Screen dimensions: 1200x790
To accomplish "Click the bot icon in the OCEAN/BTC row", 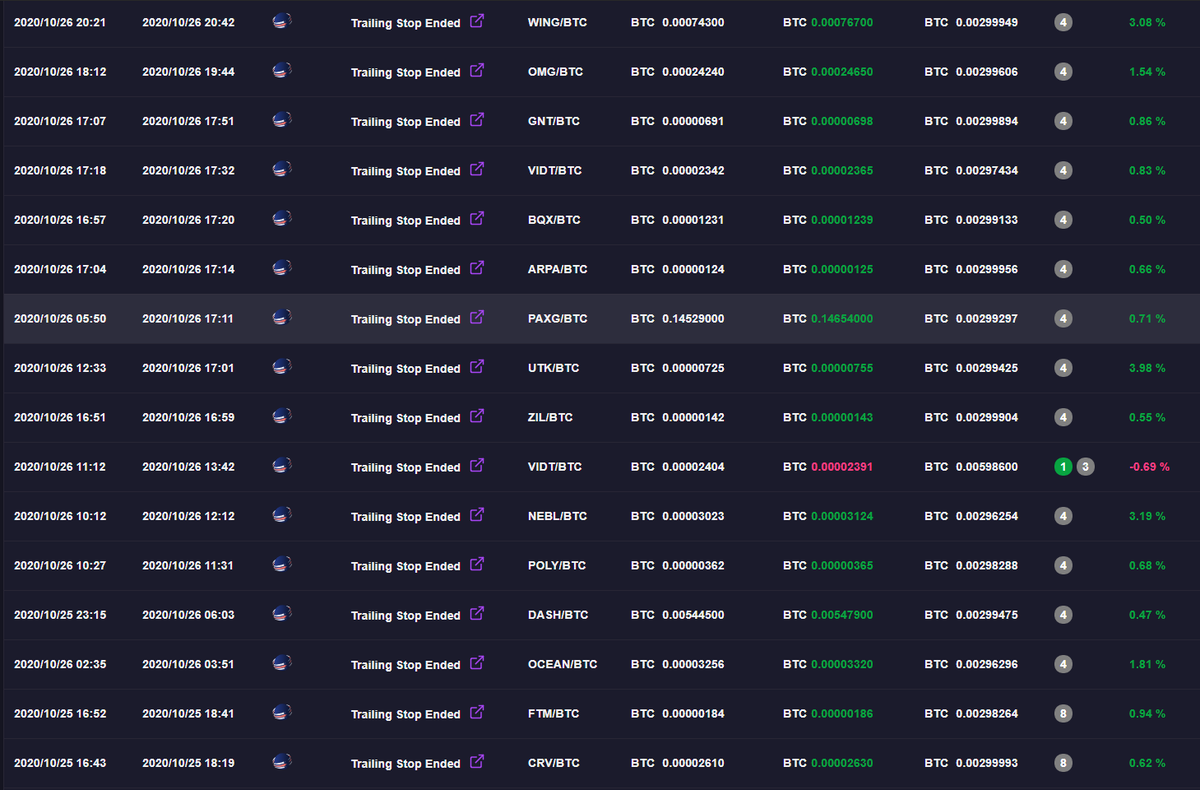I will point(282,664).
